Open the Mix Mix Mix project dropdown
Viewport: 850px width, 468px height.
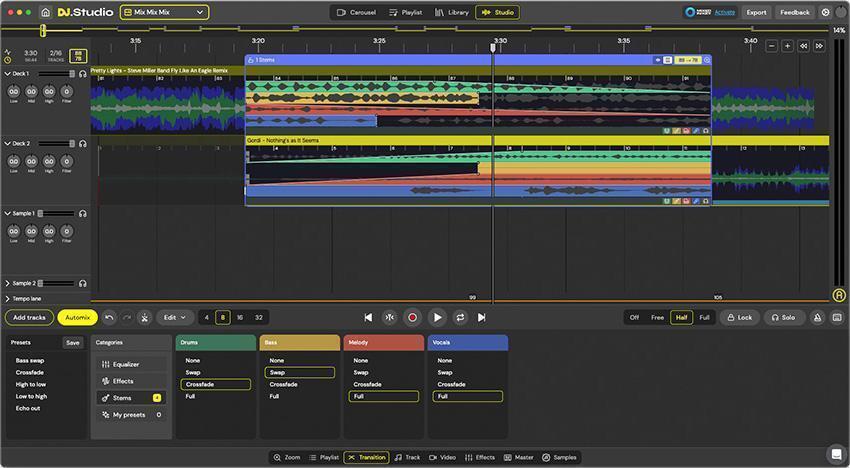coord(164,12)
